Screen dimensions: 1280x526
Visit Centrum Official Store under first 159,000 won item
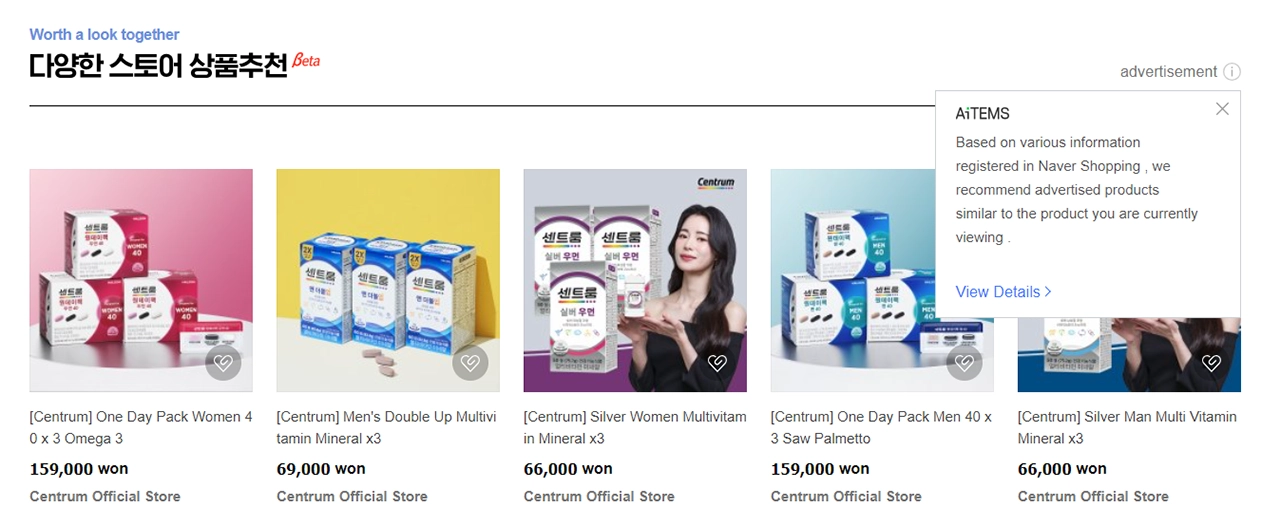105,497
